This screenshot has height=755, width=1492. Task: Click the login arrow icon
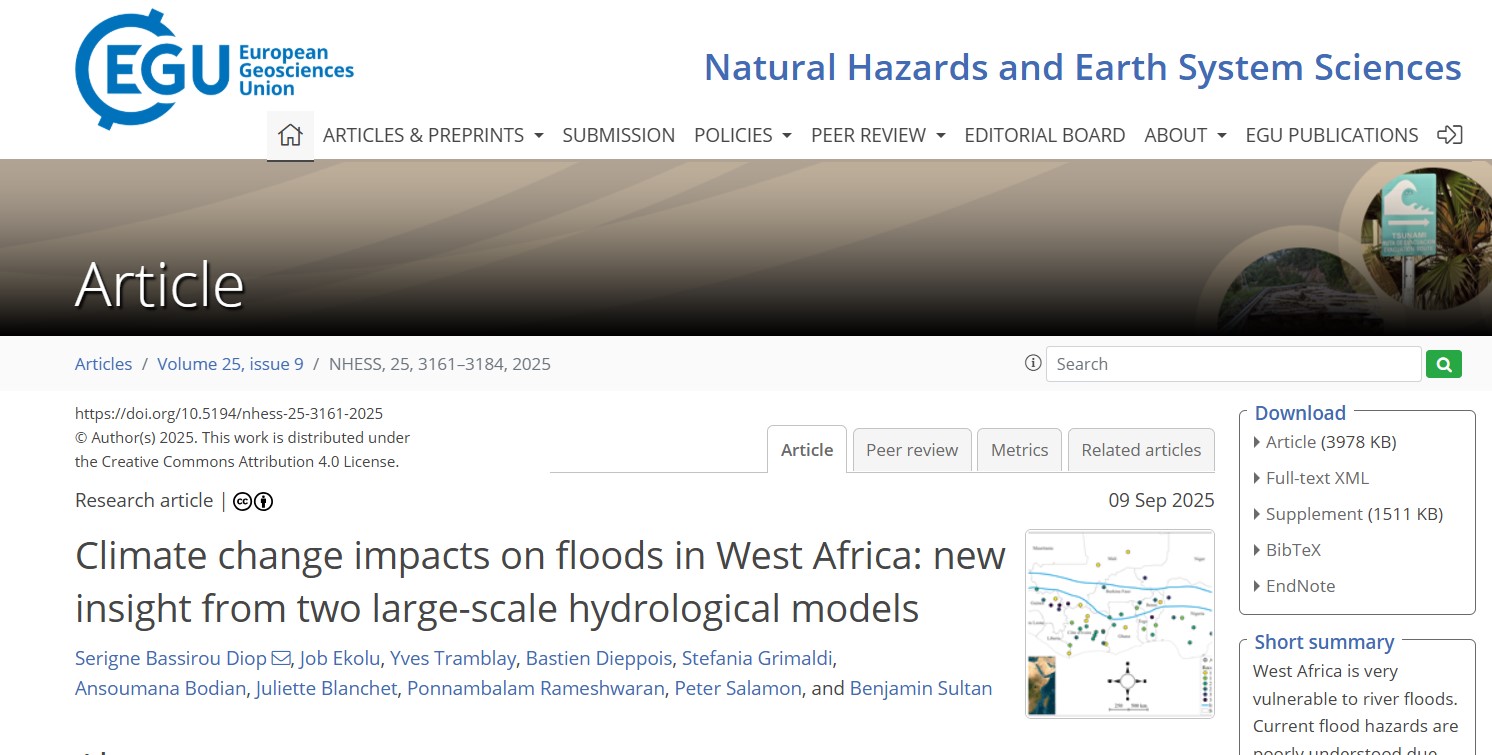(1449, 135)
